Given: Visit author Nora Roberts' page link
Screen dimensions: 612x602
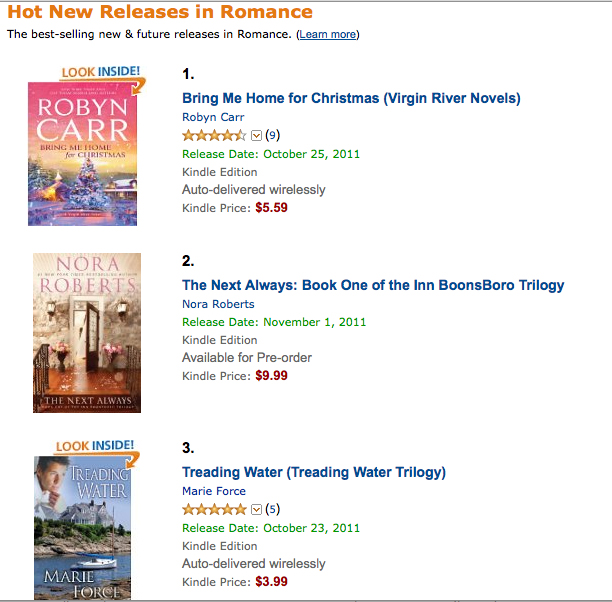Looking at the screenshot, I should click(218, 304).
